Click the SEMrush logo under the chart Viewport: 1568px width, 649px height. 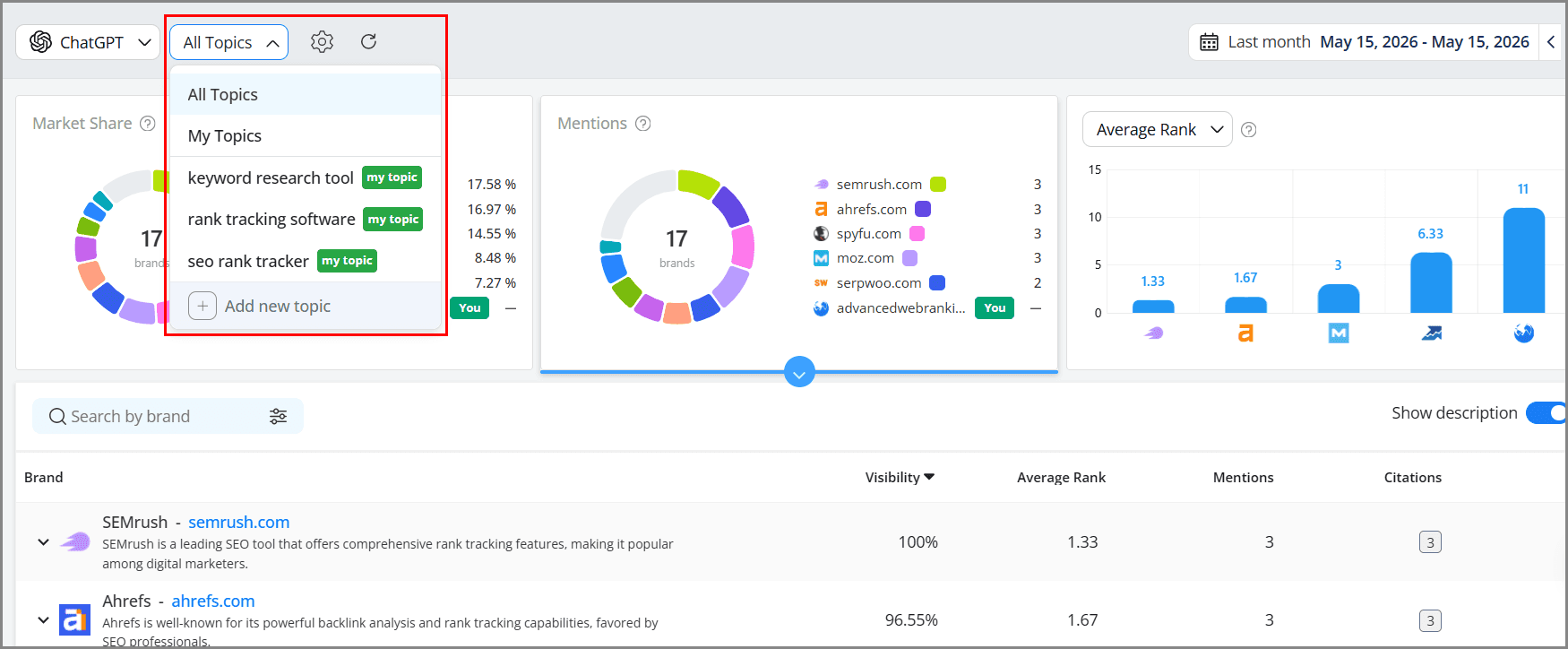tap(1154, 333)
